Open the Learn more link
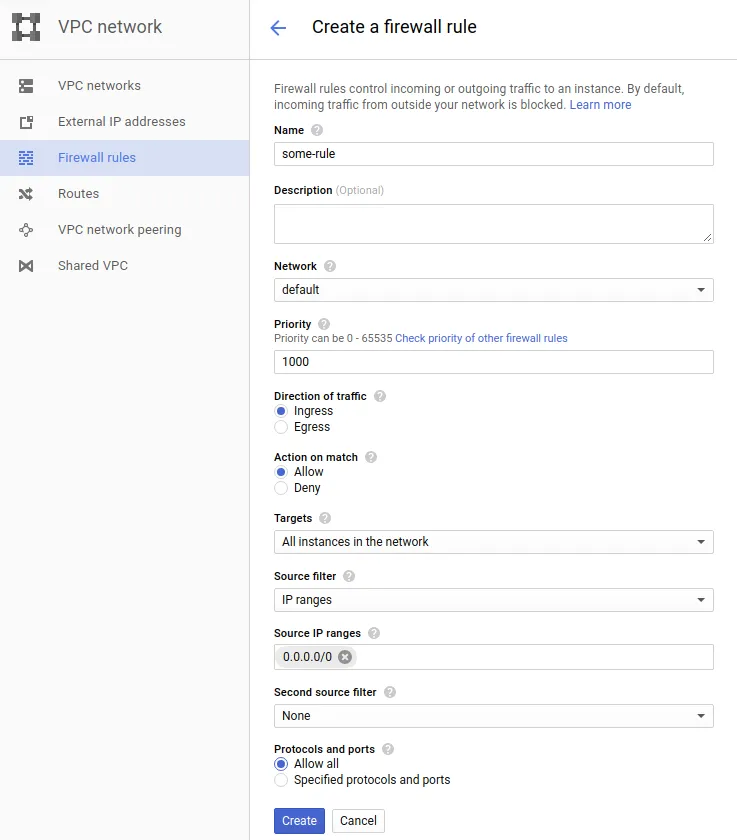 pos(600,105)
